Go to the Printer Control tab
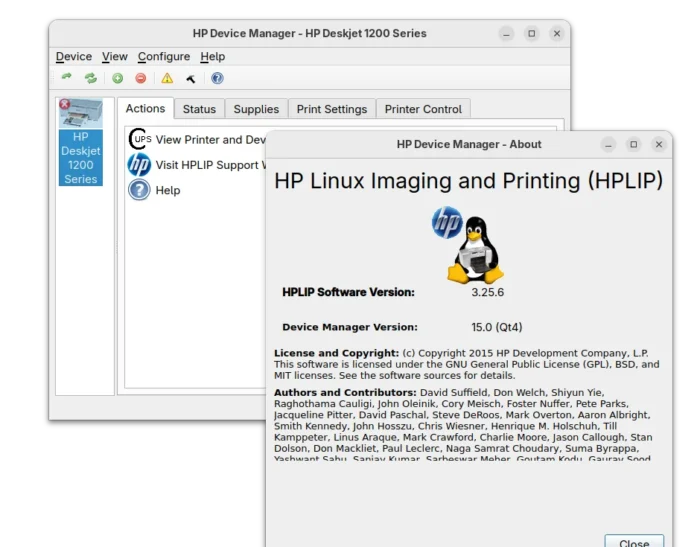 click(x=423, y=109)
